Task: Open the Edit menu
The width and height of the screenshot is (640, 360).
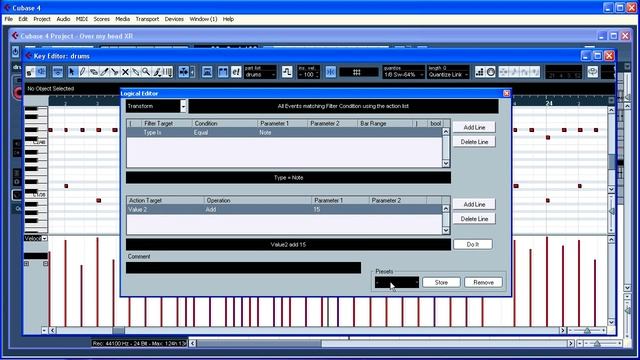Action: point(23,19)
